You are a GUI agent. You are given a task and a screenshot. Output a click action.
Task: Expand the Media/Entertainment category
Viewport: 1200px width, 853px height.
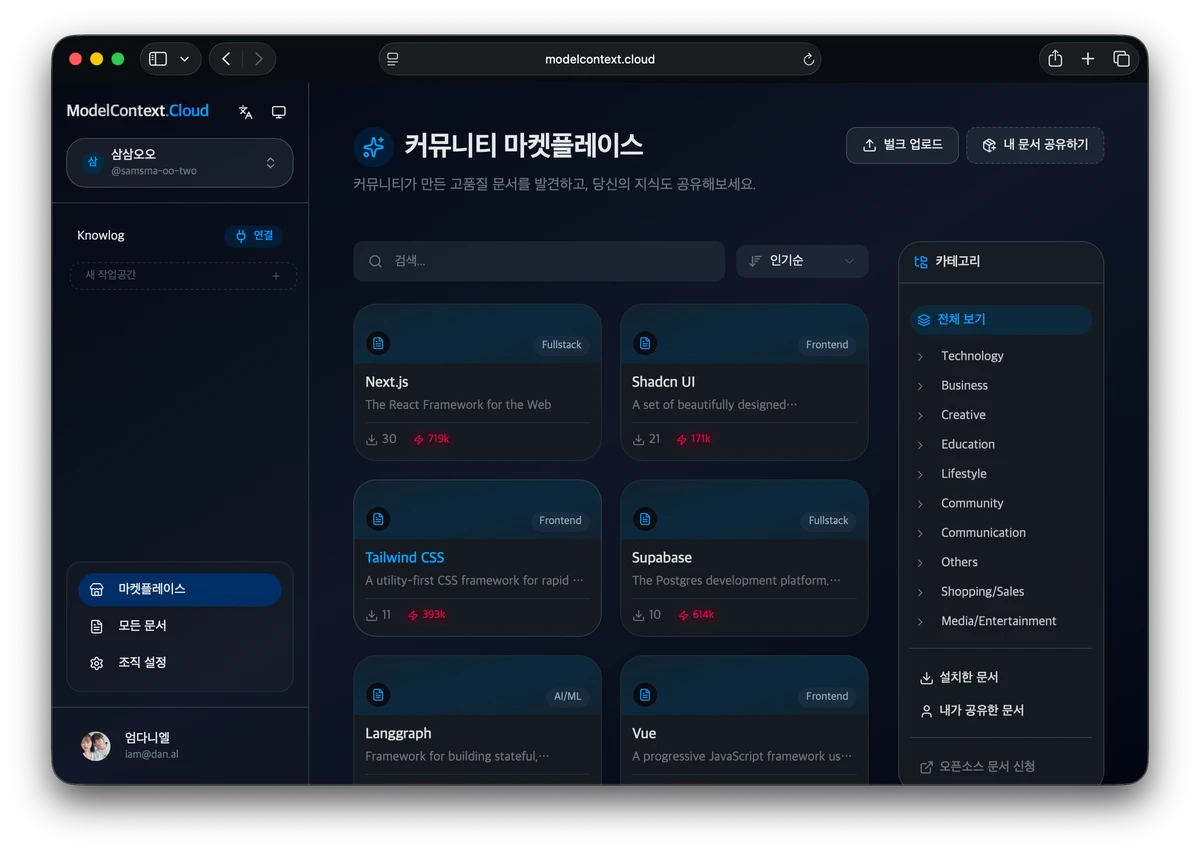(920, 622)
